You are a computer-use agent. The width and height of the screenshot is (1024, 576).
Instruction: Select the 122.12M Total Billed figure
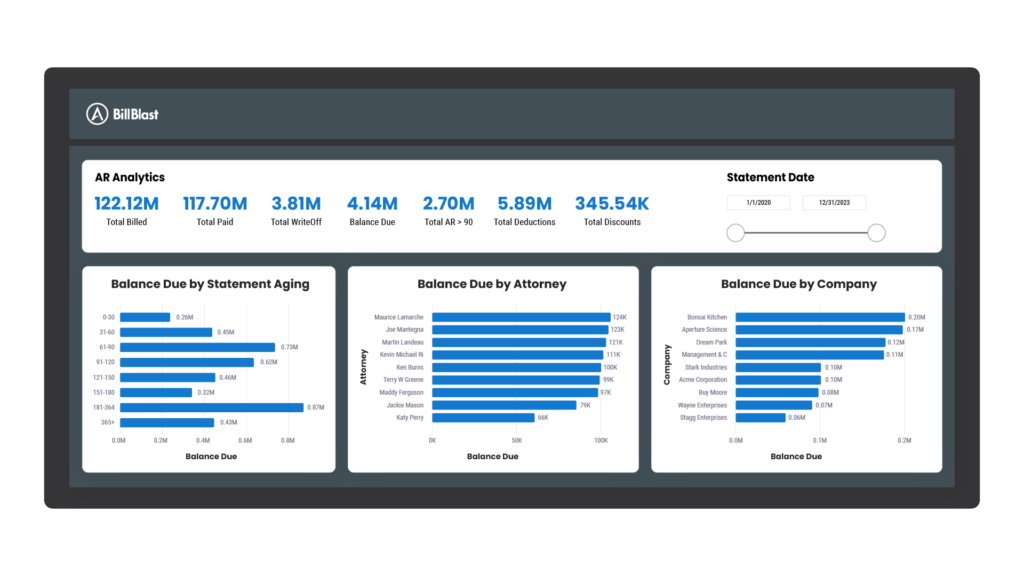[x=127, y=204]
